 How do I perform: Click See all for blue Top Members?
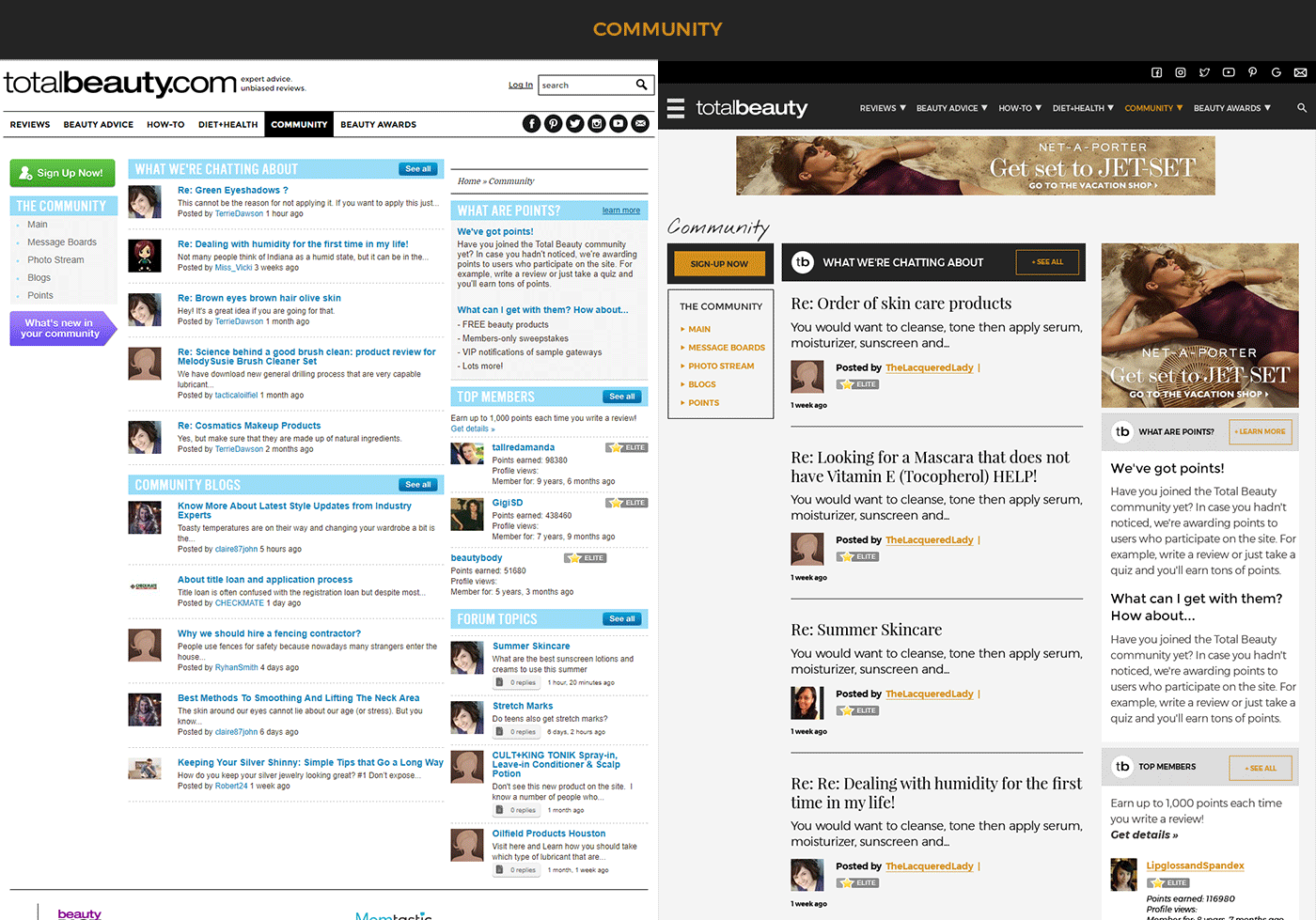(622, 397)
